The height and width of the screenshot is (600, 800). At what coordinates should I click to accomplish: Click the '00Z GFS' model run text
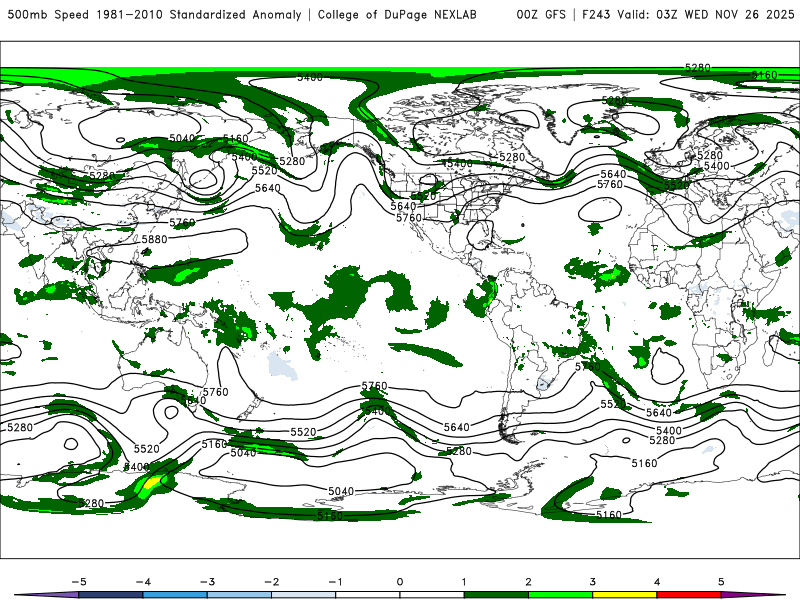coord(541,14)
